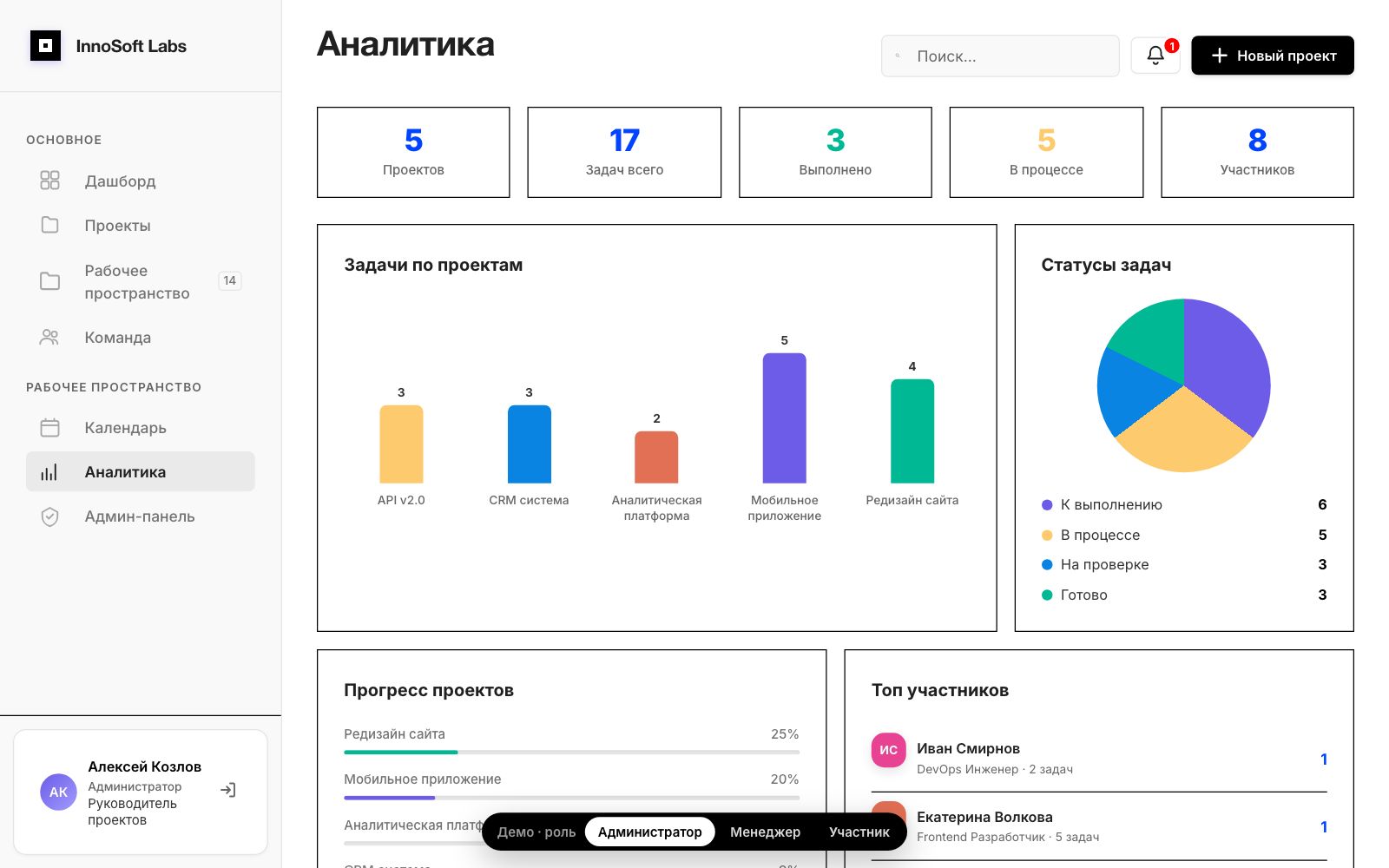Switch demo role to Участник
Viewport: 1389px width, 868px height.
pos(859,832)
